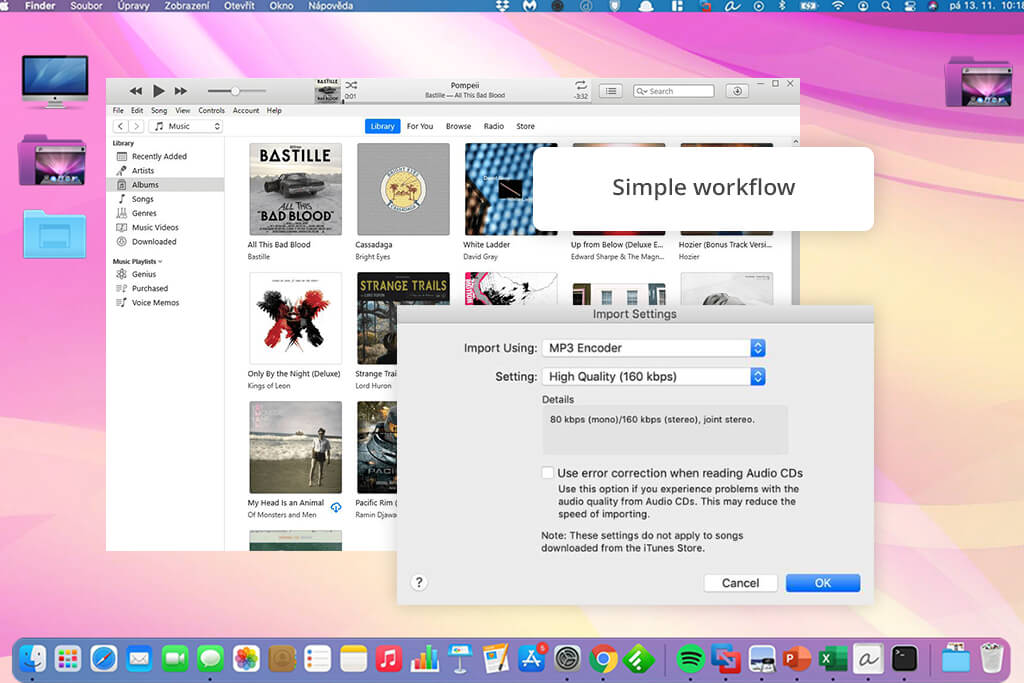
Task: Open the Up Next list button
Action: click(611, 91)
